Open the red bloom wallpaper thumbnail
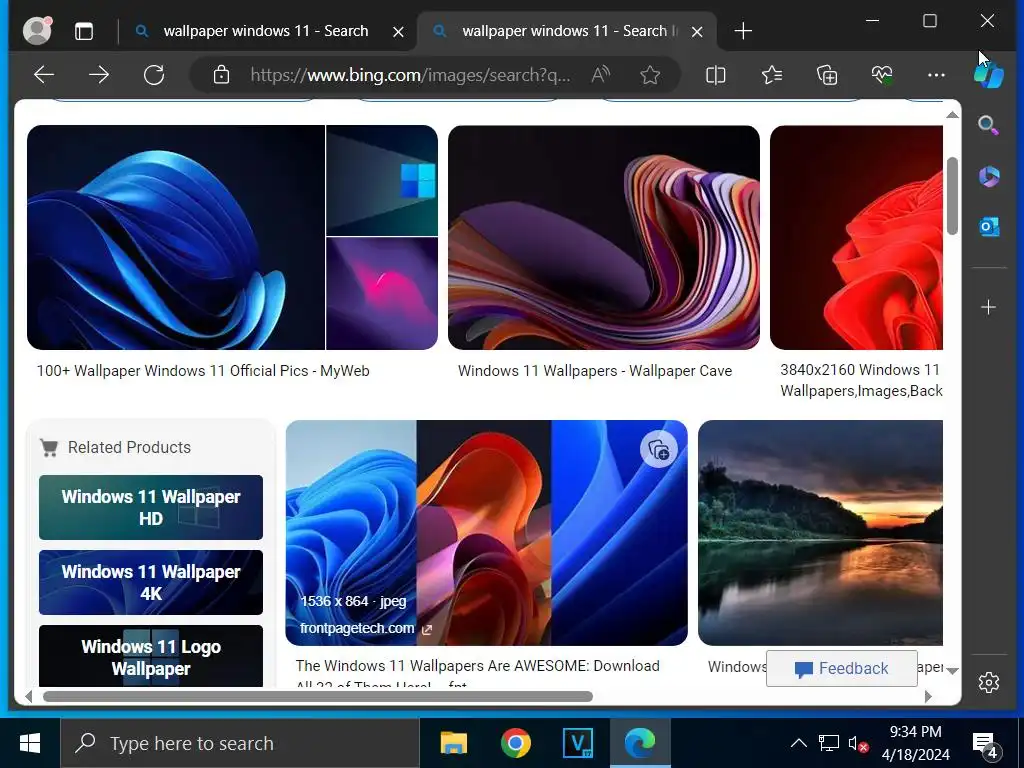 coord(857,238)
